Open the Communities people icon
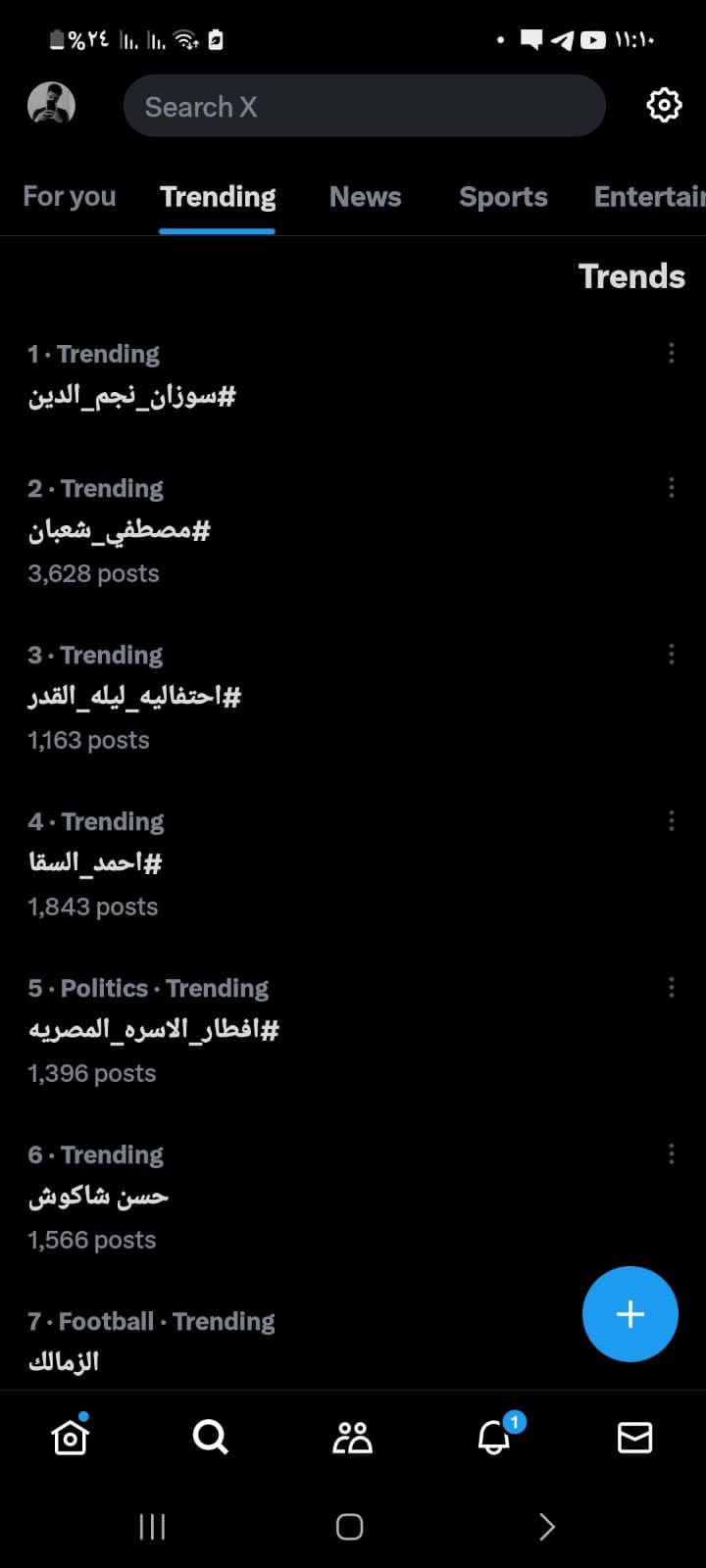 pos(352,1438)
